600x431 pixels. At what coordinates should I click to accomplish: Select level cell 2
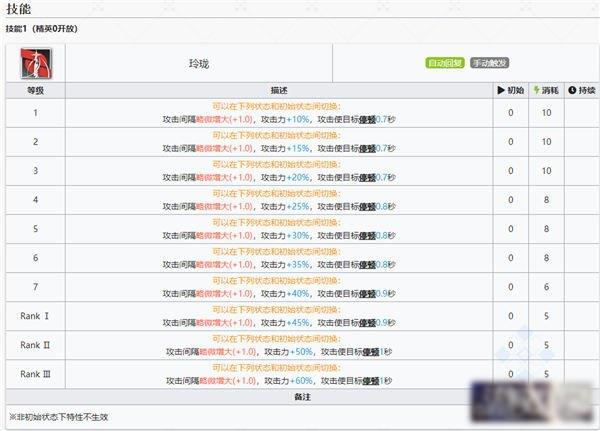36,142
